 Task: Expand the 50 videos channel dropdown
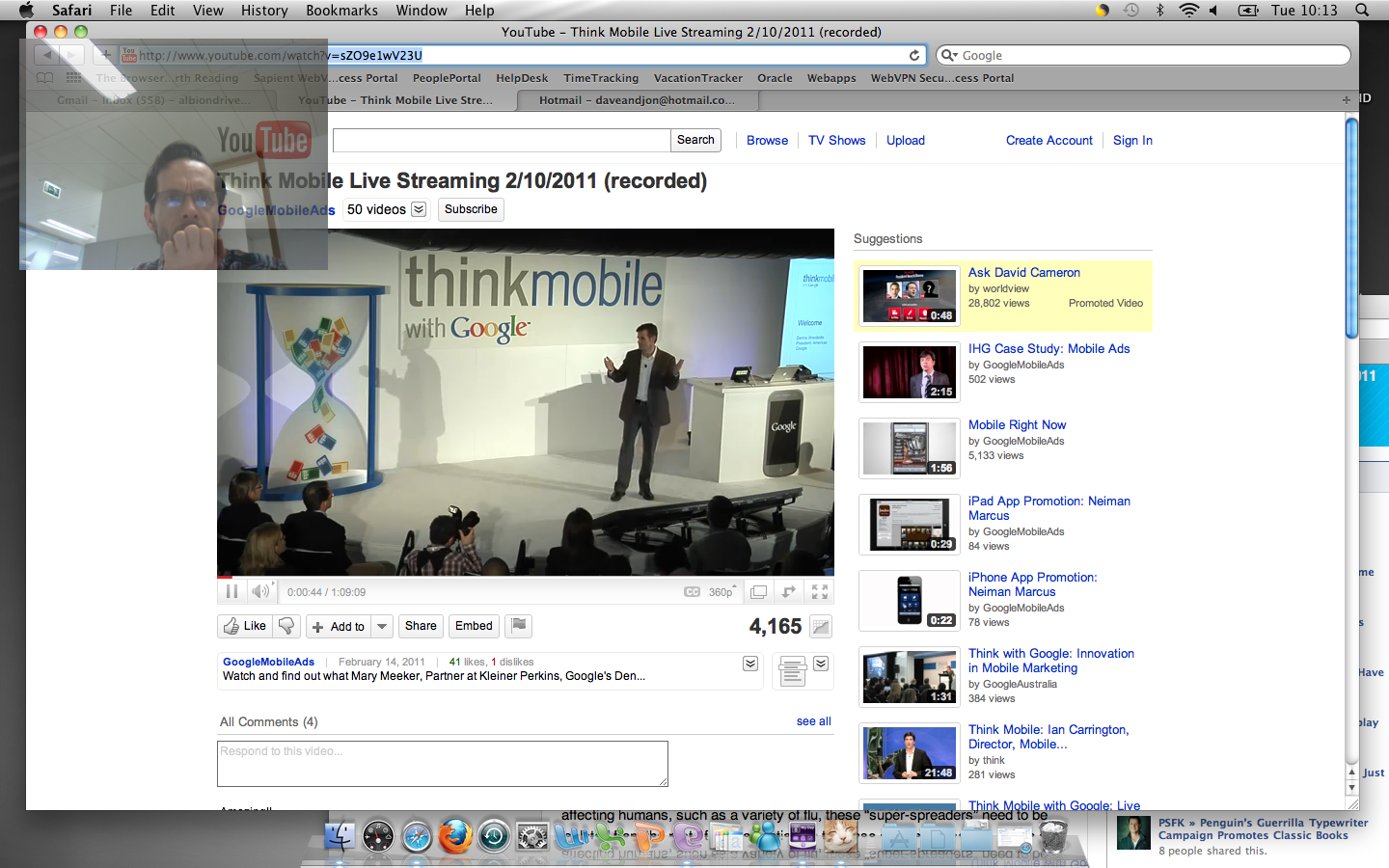tap(419, 209)
